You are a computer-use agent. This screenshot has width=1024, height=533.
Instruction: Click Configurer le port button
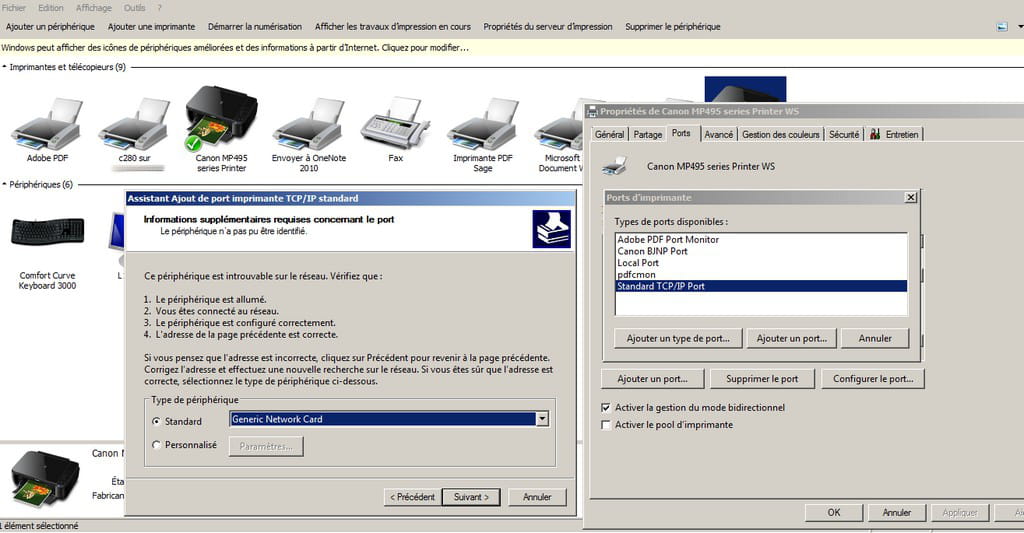(x=872, y=379)
